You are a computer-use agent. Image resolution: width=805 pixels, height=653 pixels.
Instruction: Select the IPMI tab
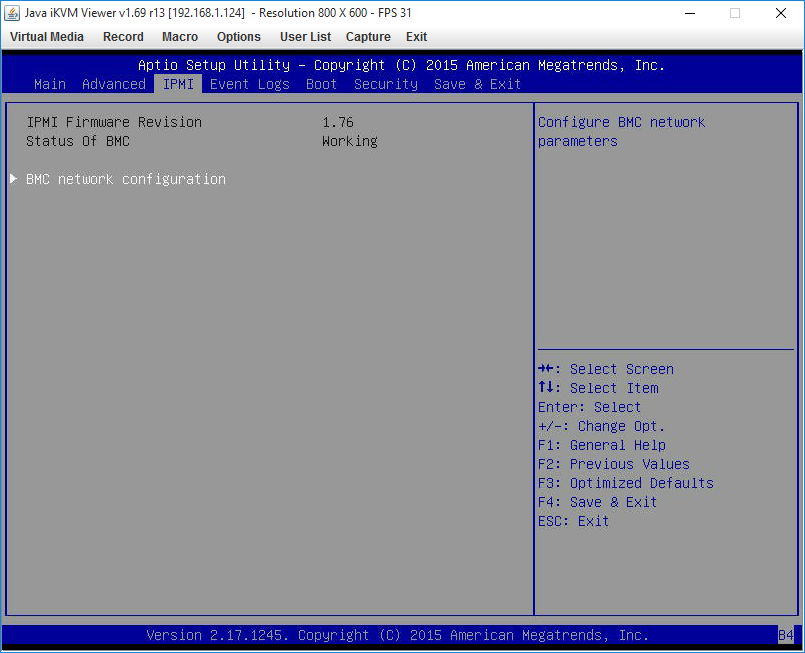click(178, 84)
